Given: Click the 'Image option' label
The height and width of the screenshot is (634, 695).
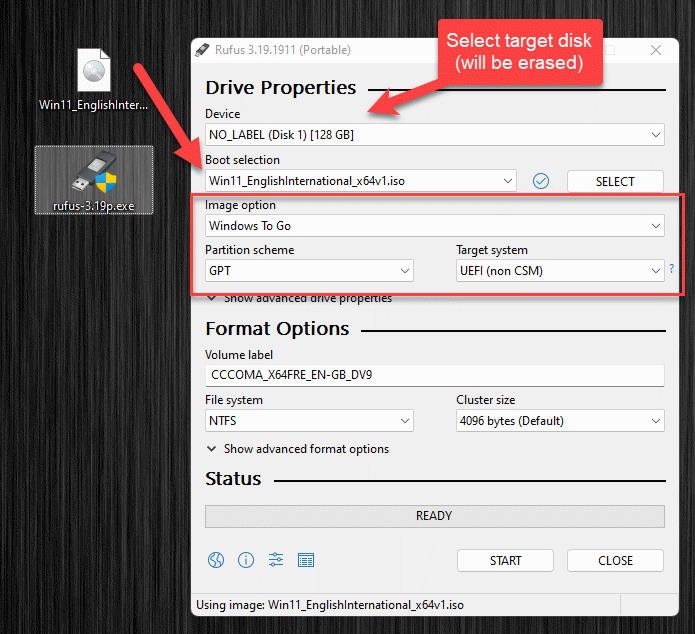Looking at the screenshot, I should tap(240, 205).
